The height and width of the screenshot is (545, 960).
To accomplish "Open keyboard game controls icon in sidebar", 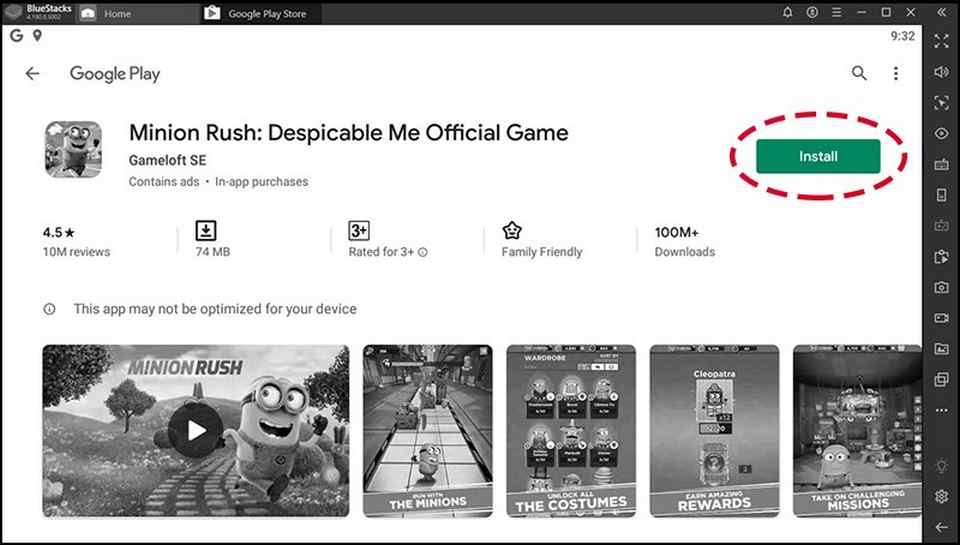I will 942,164.
